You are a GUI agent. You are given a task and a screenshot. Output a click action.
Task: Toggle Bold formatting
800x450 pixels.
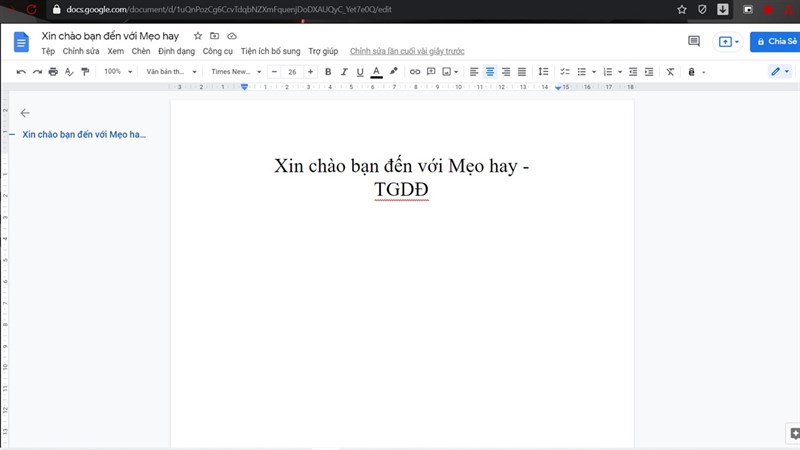[x=328, y=72]
